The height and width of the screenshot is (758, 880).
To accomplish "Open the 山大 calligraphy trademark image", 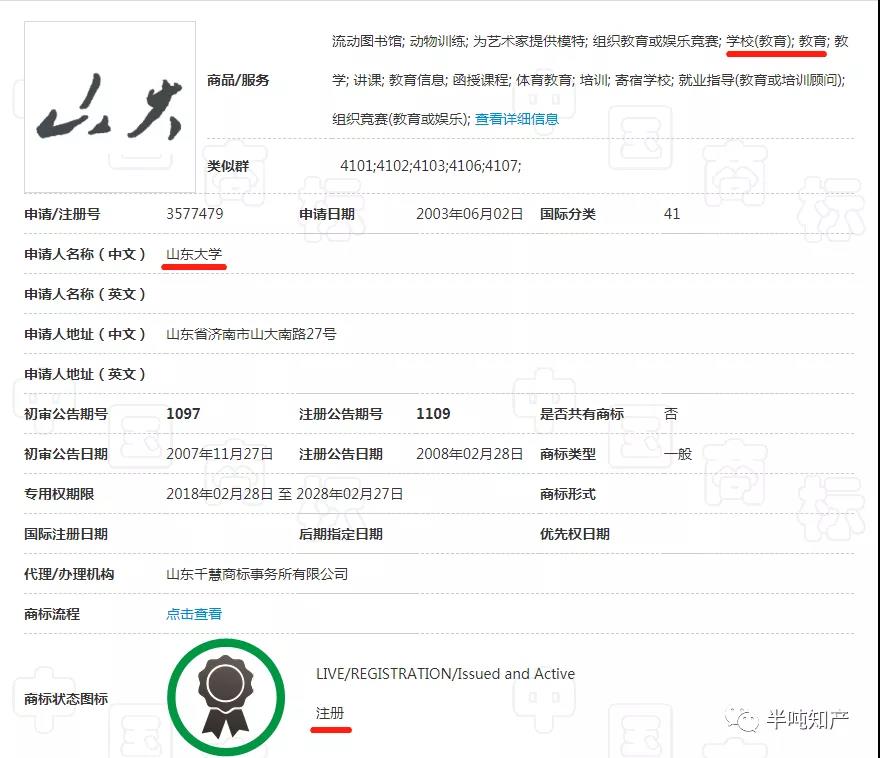I will point(110,107).
